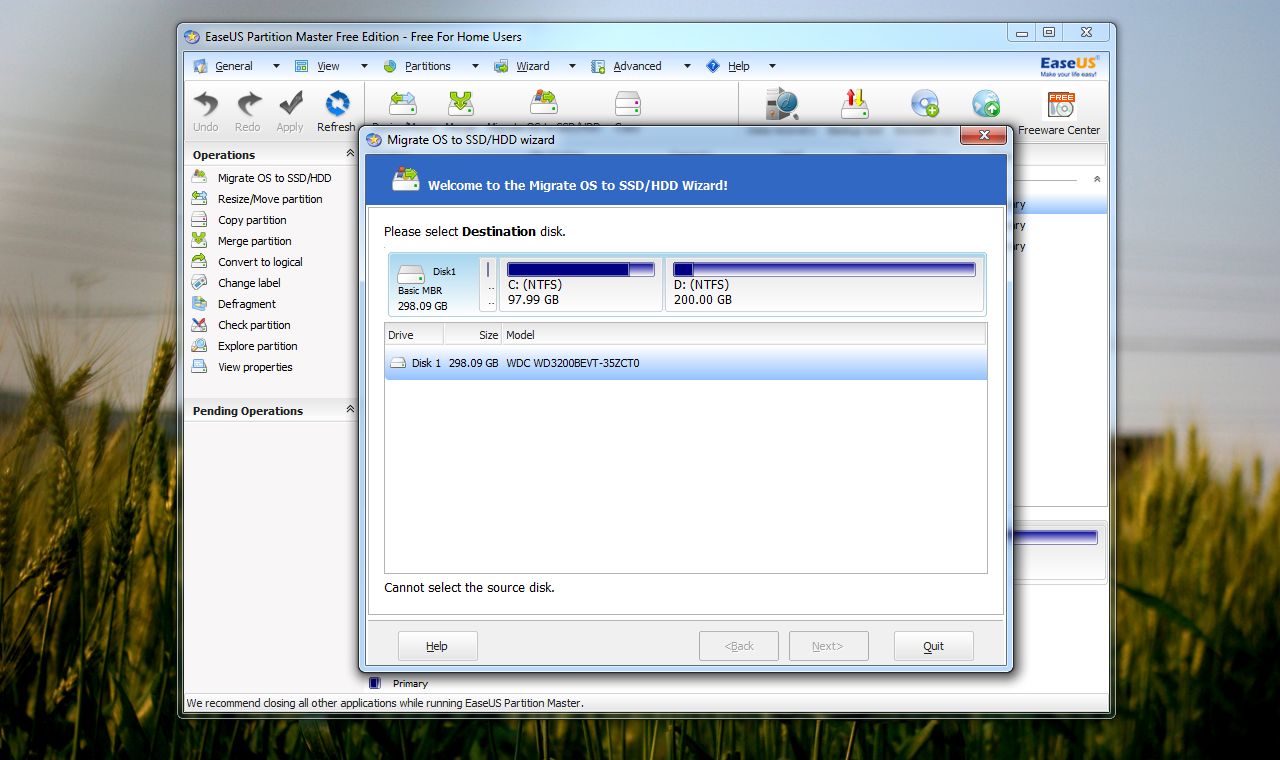Open the data recovery tool icon in the toolbar
This screenshot has width=1280, height=760.
[782, 104]
